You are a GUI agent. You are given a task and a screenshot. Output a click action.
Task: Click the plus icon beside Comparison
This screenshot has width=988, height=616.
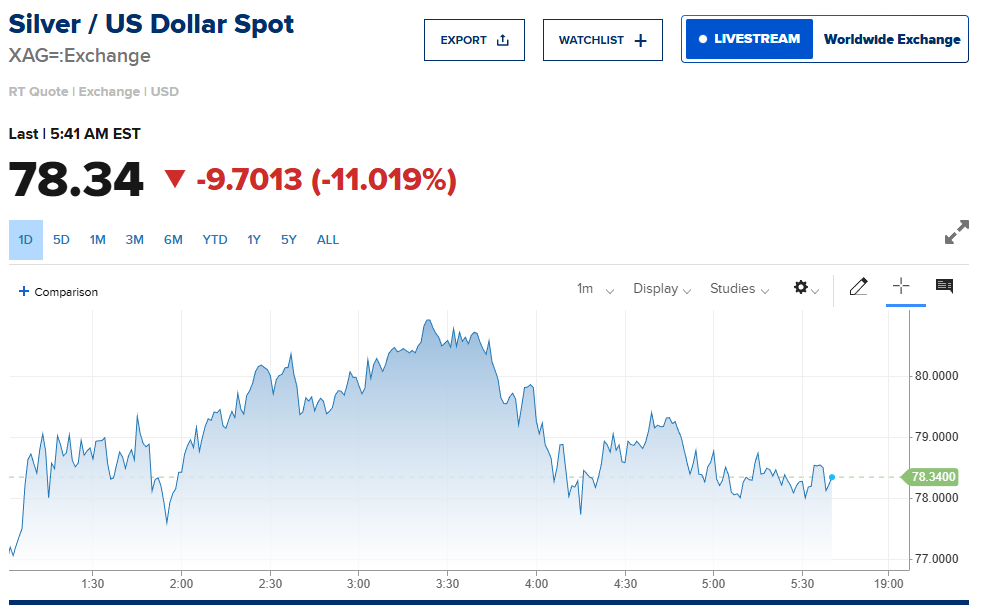(x=24, y=291)
